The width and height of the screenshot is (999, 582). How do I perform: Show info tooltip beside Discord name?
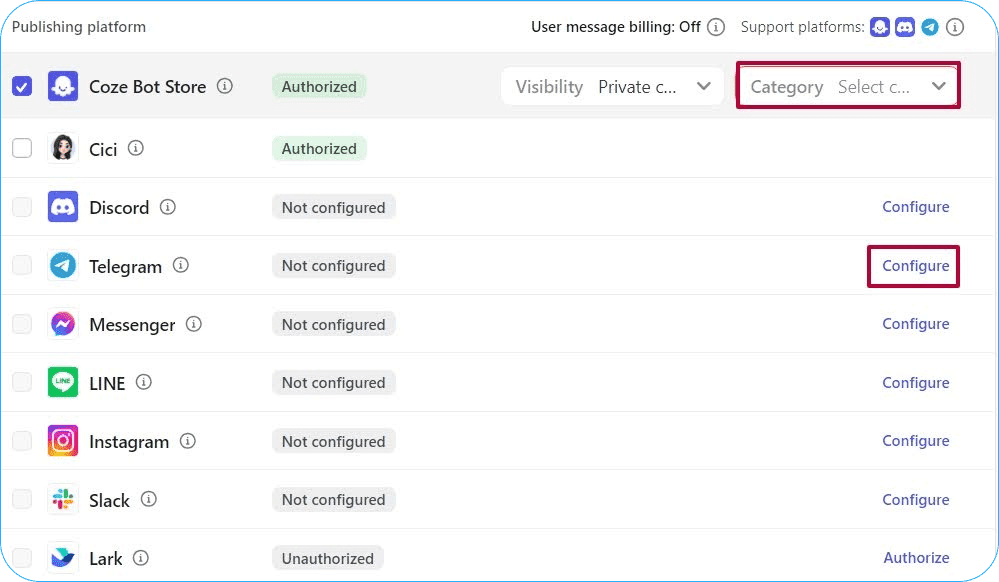click(x=167, y=207)
